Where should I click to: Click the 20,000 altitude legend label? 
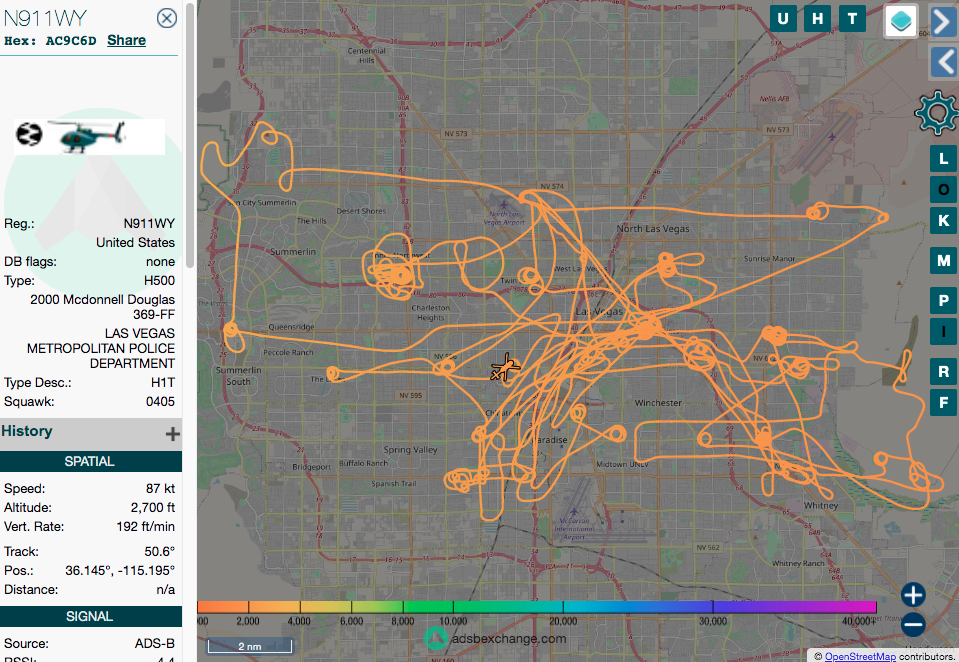(563, 621)
